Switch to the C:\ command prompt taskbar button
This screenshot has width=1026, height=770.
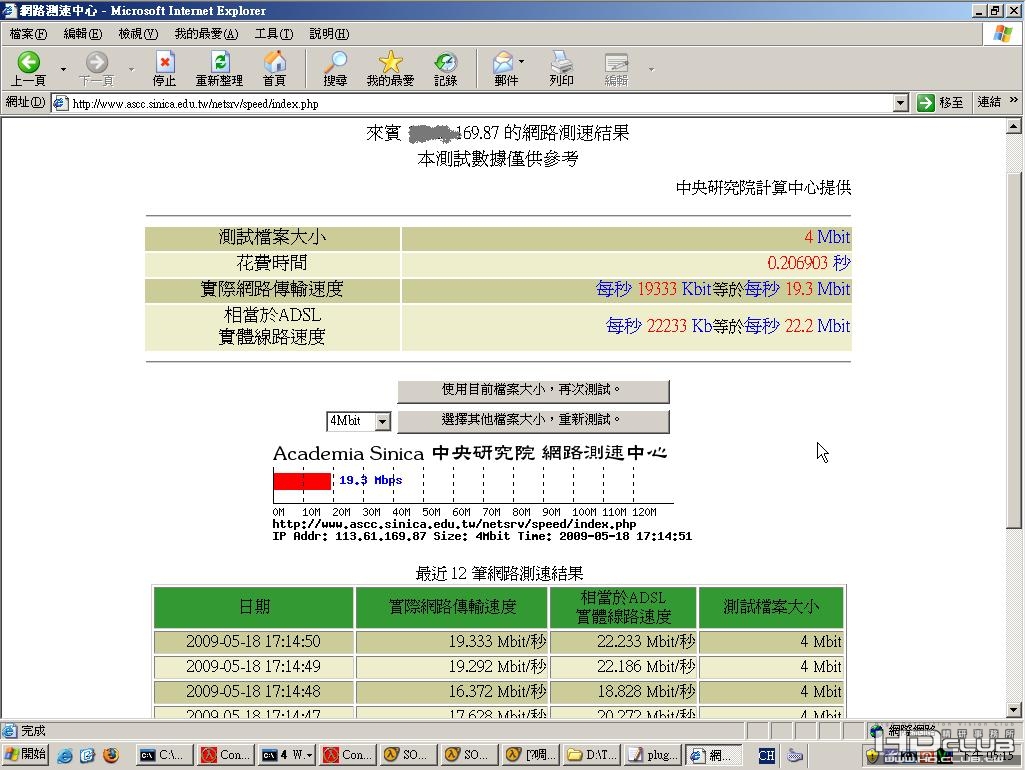point(164,755)
